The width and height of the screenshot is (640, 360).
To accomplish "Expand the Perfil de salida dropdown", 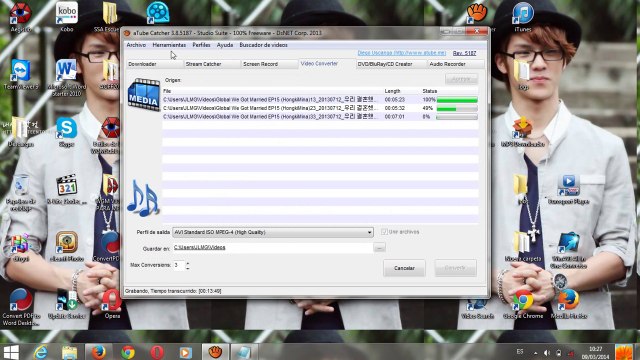I will [369, 232].
